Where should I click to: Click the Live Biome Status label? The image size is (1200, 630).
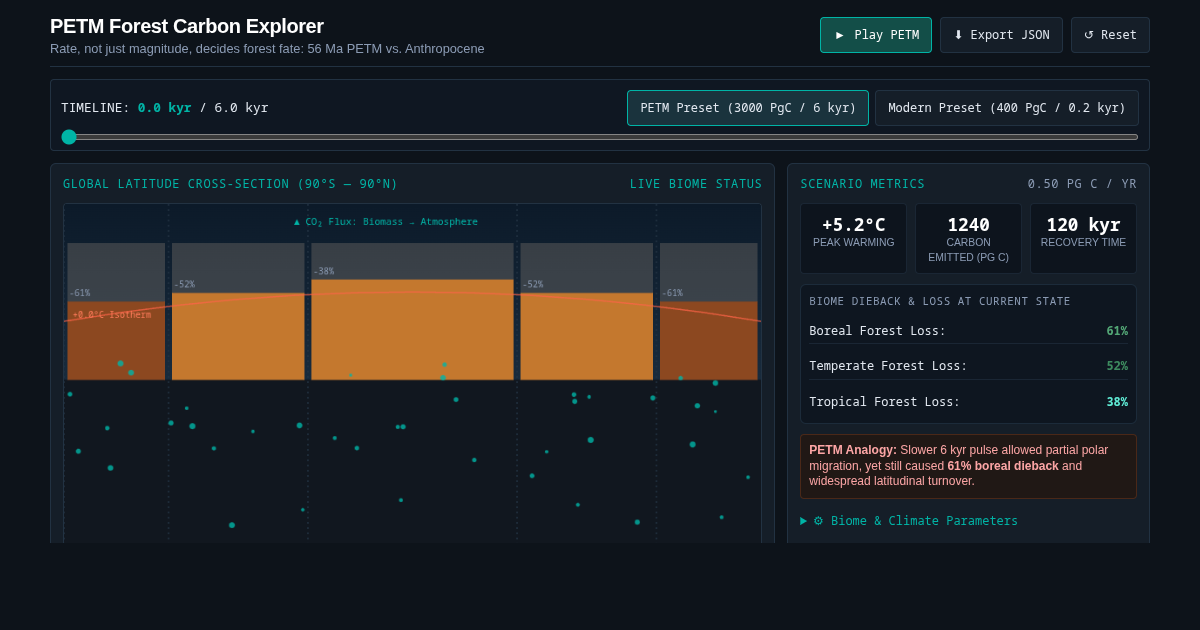point(696,184)
